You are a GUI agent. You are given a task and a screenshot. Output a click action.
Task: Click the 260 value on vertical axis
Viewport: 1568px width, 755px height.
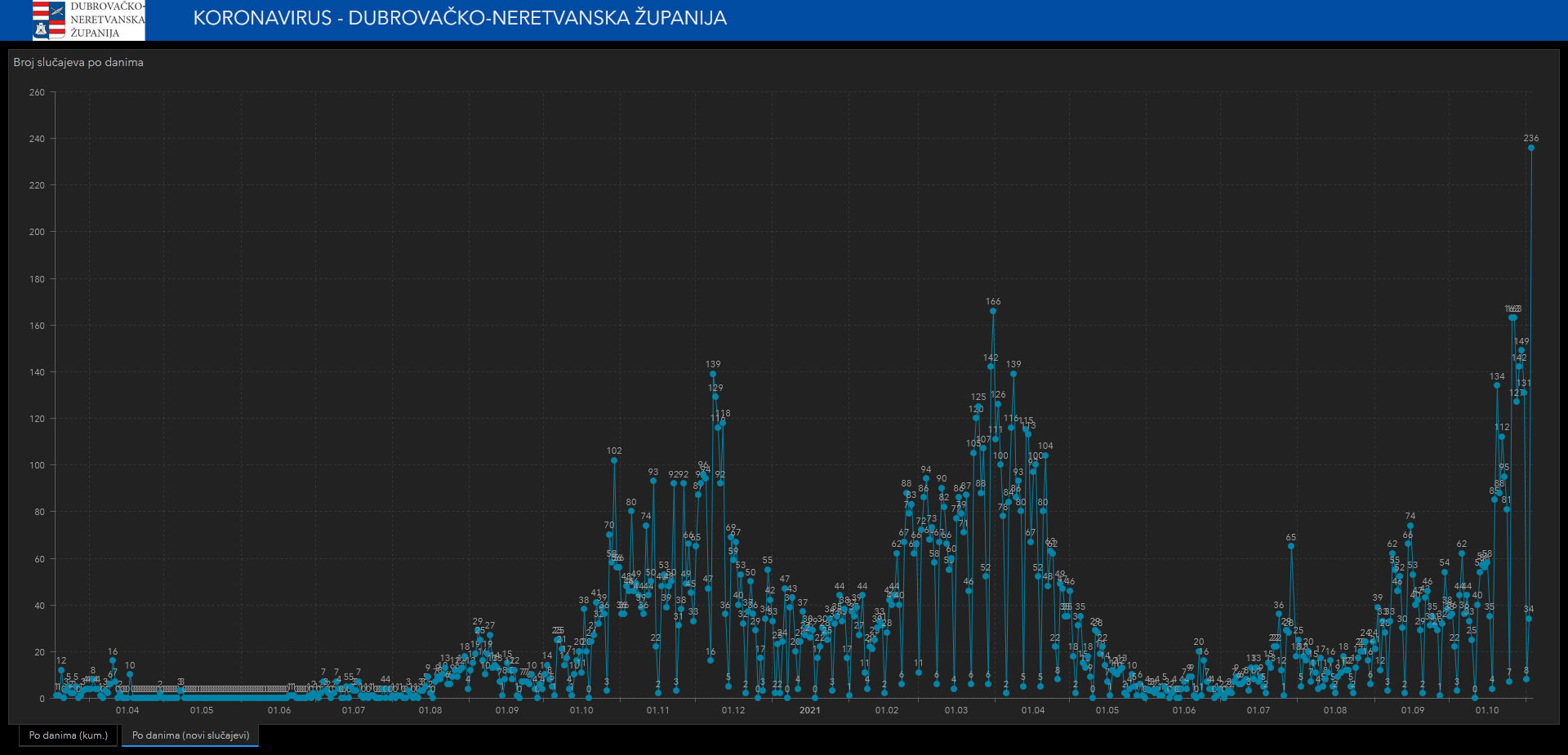(x=37, y=92)
